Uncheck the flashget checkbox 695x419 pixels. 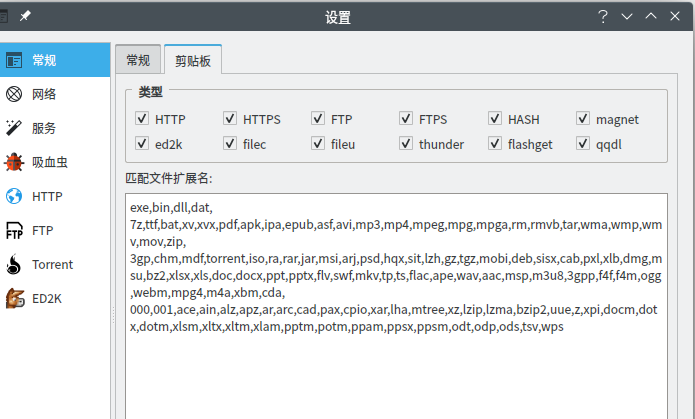495,144
